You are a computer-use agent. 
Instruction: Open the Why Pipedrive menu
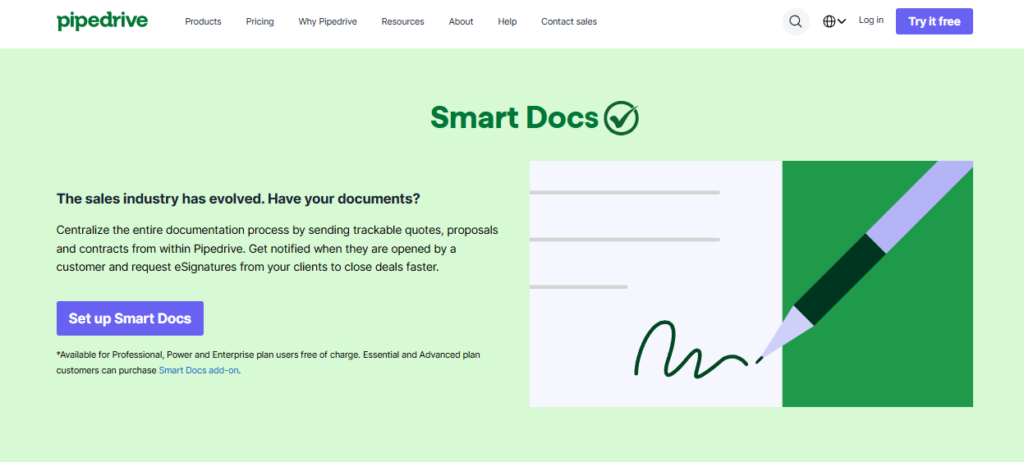(328, 22)
